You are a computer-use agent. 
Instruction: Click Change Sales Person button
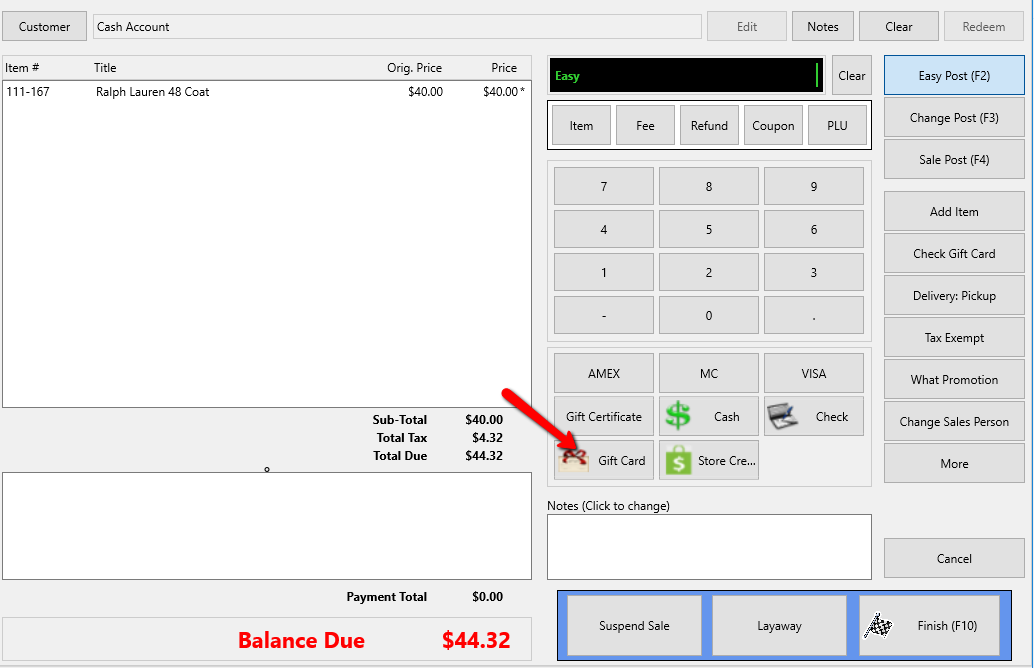(954, 421)
